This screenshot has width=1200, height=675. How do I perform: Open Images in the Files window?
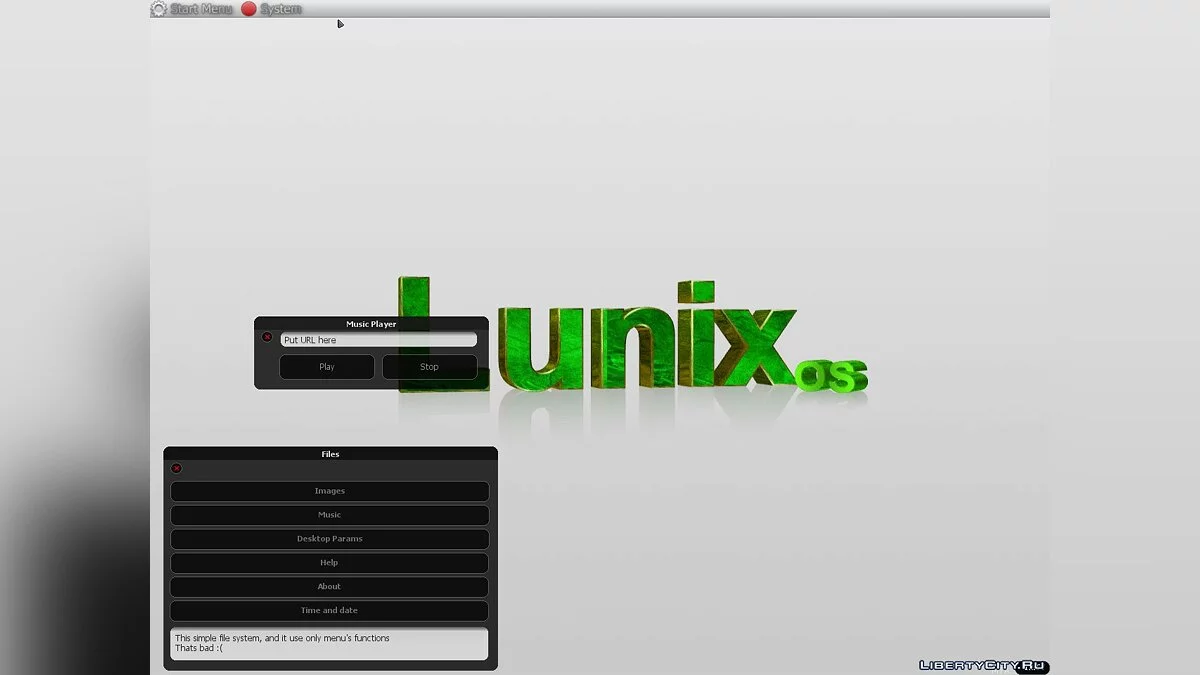click(x=329, y=491)
